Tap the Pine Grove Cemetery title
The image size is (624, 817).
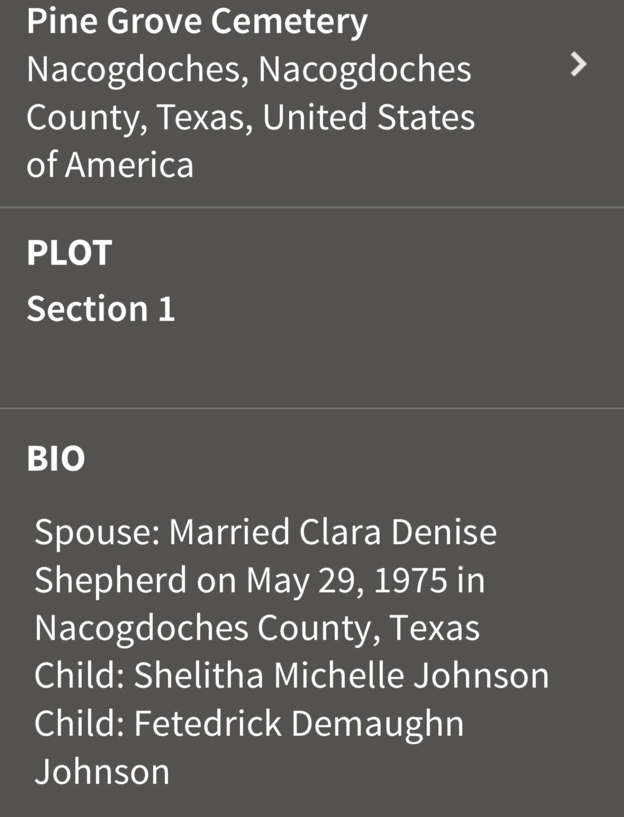pos(197,21)
